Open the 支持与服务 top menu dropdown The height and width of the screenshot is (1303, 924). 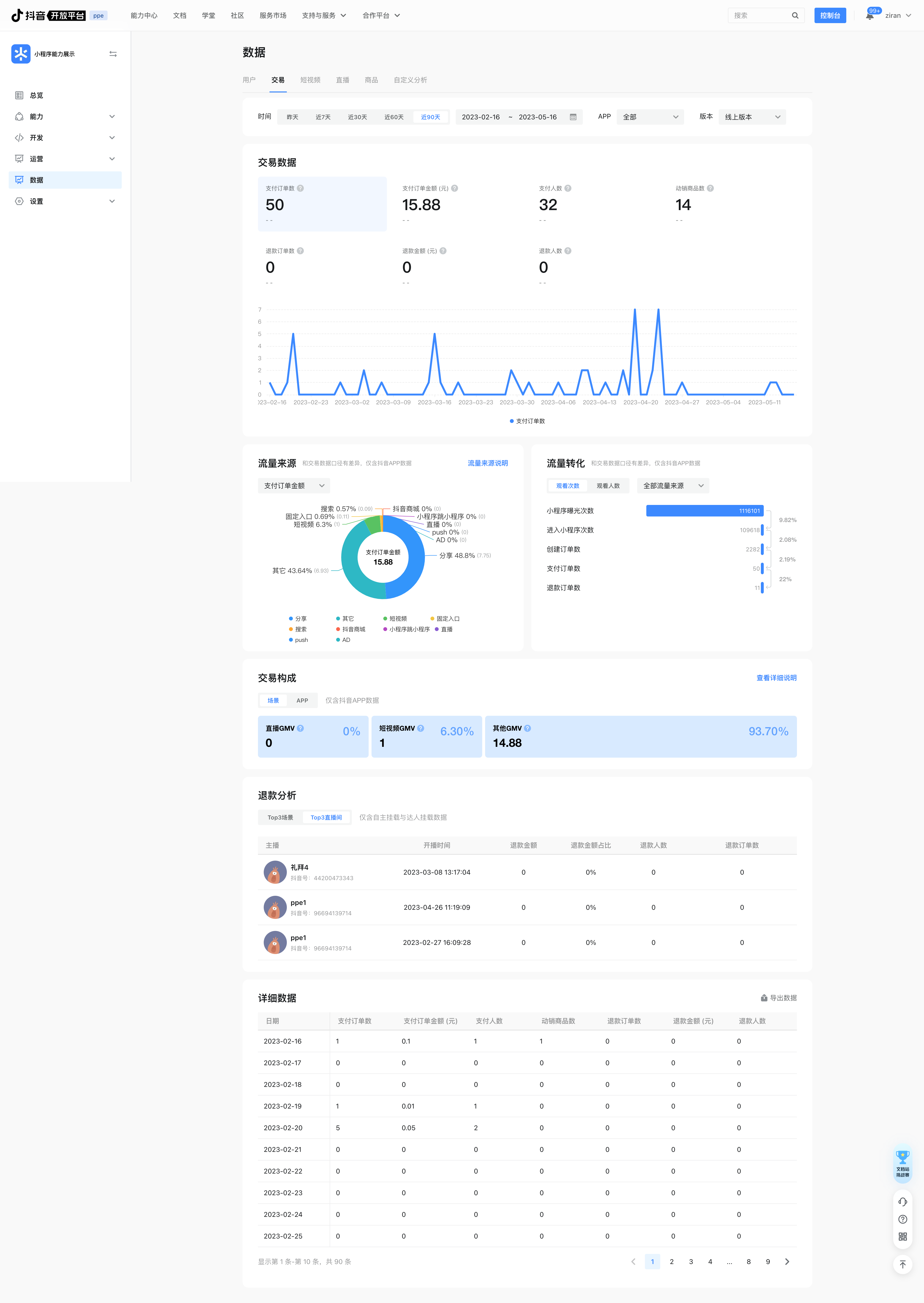point(324,15)
